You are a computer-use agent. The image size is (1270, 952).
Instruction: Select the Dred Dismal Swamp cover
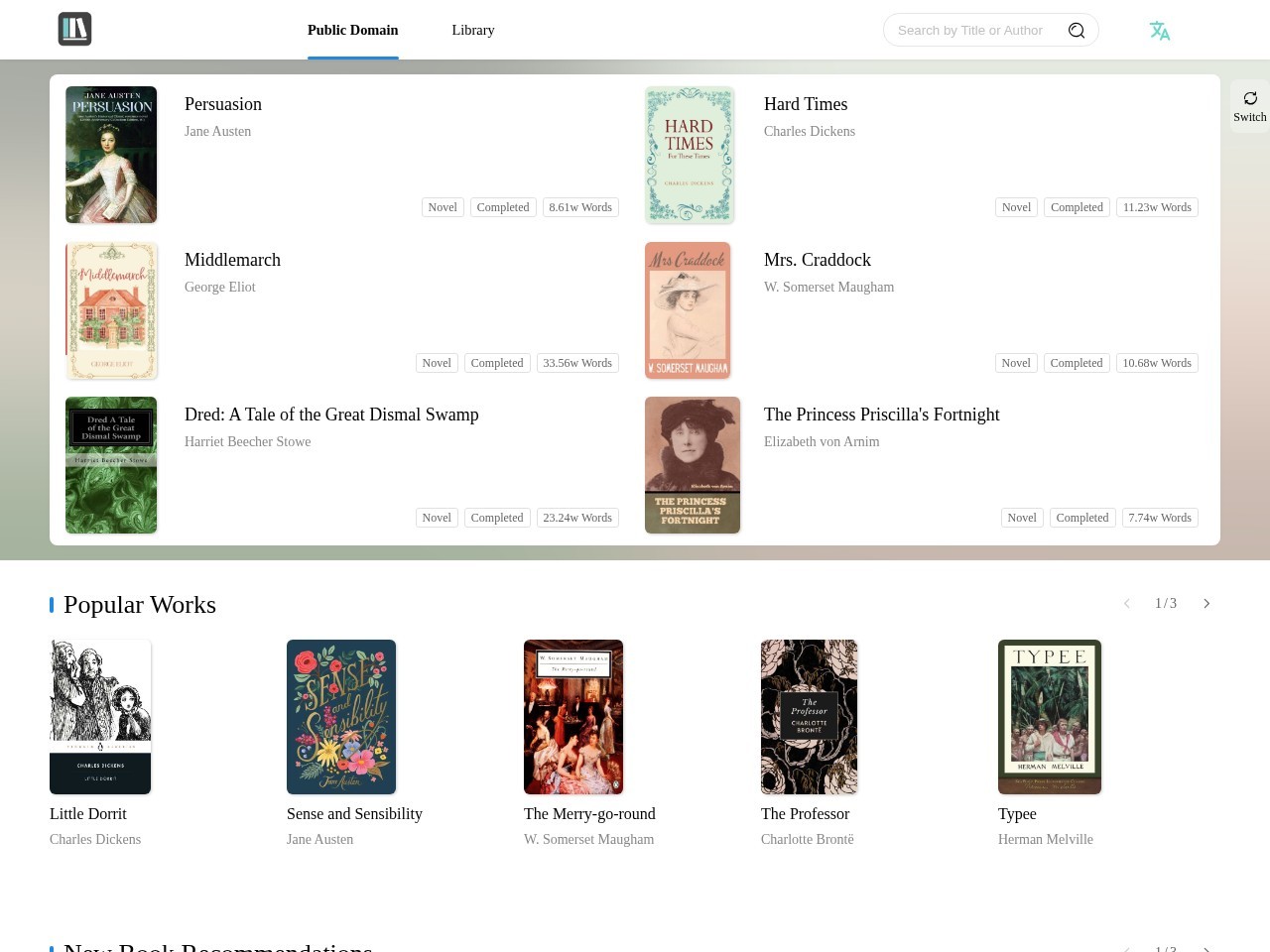pos(111,465)
